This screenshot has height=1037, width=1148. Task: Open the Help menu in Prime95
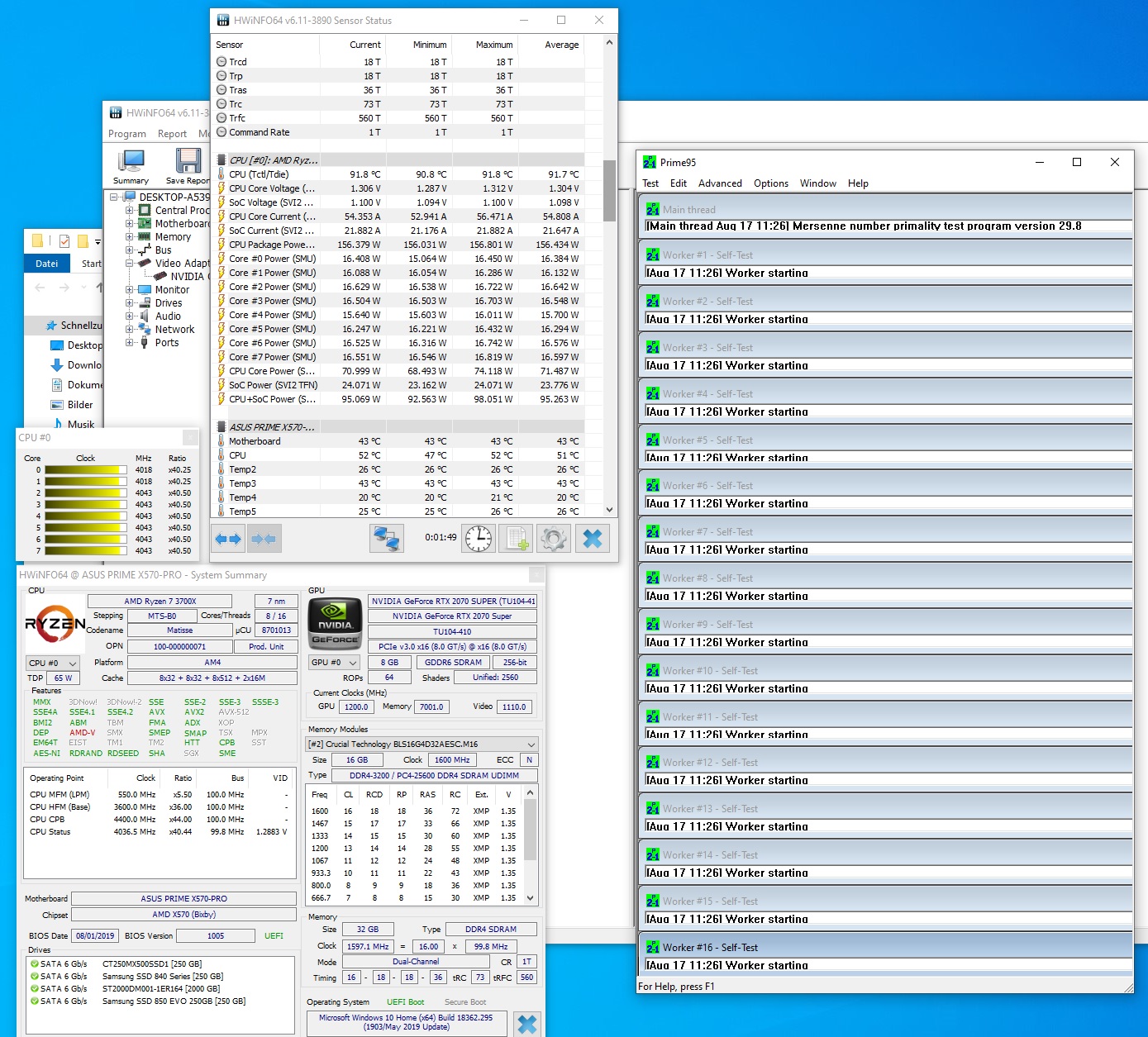tap(858, 183)
